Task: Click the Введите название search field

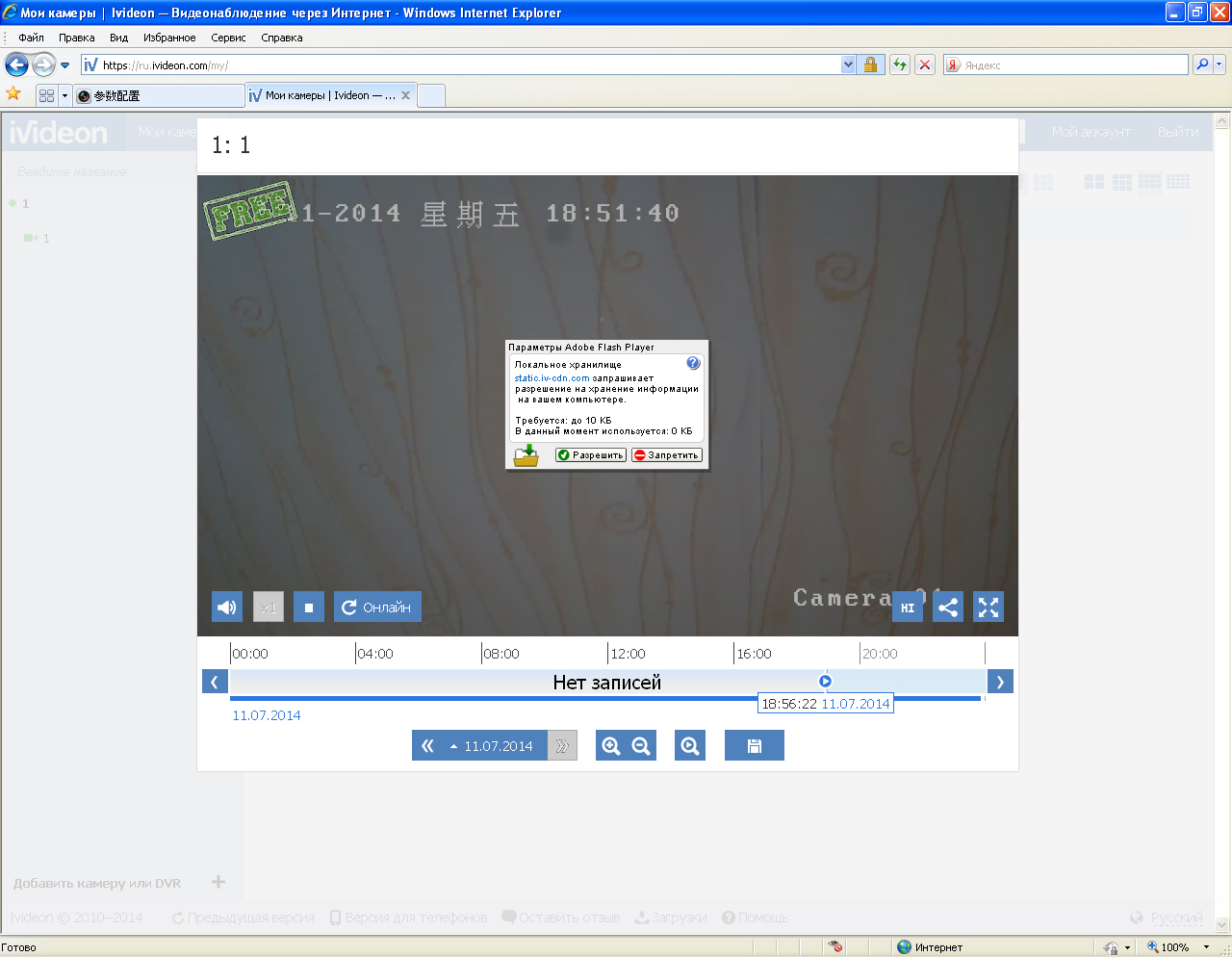Action: (x=101, y=171)
